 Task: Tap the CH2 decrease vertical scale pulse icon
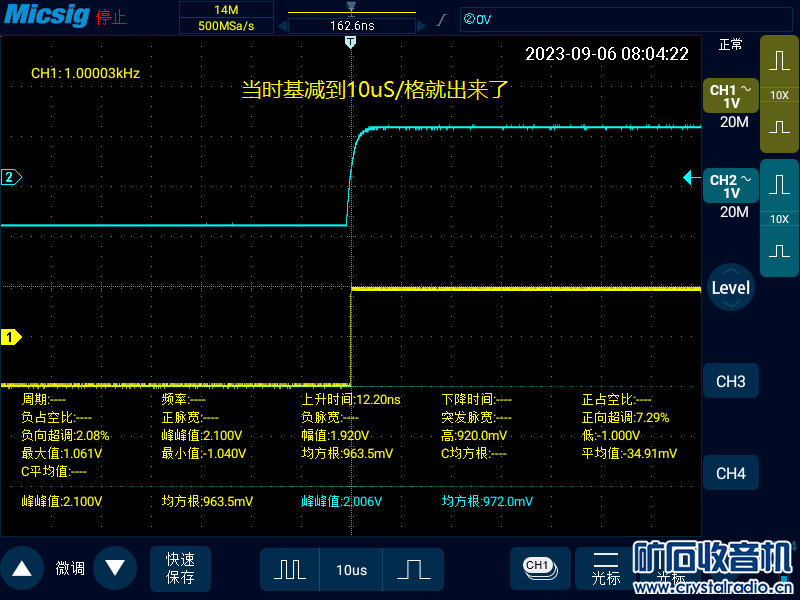779,251
